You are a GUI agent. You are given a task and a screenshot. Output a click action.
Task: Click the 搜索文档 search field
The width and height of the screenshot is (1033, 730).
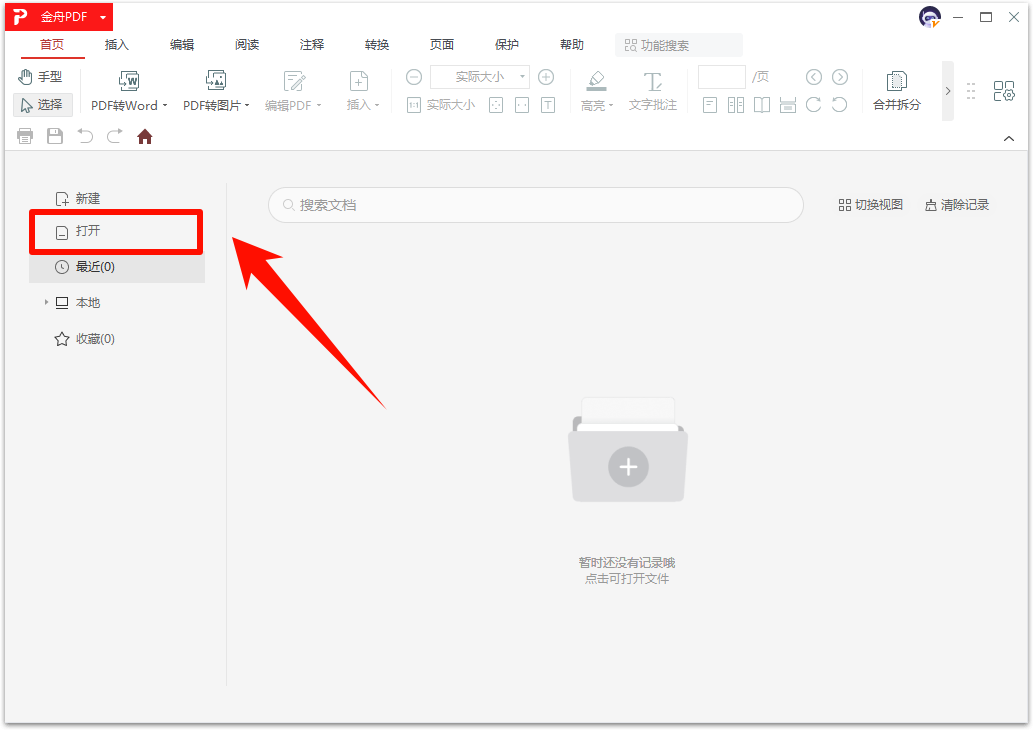535,205
